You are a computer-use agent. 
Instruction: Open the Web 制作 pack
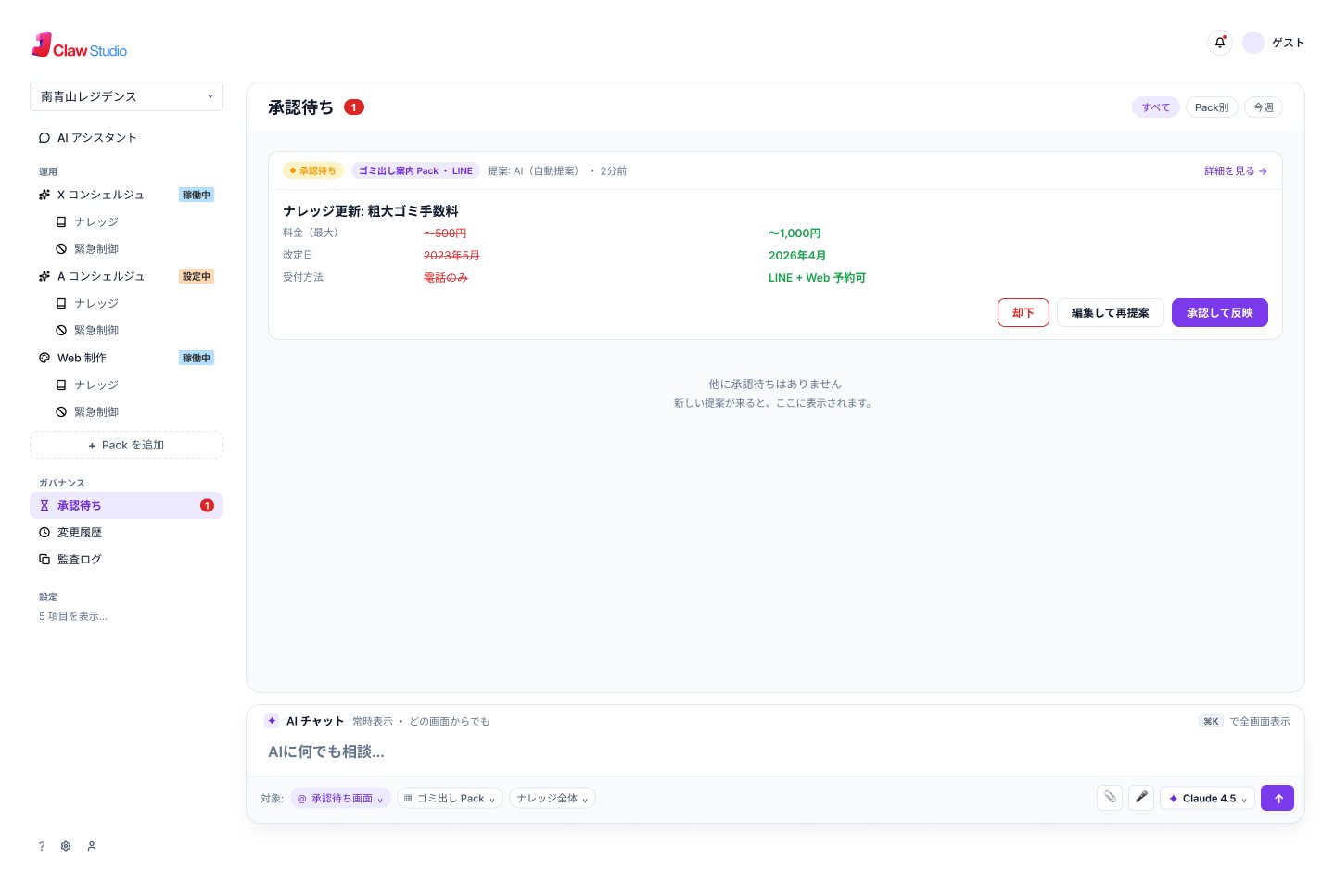[x=126, y=359]
